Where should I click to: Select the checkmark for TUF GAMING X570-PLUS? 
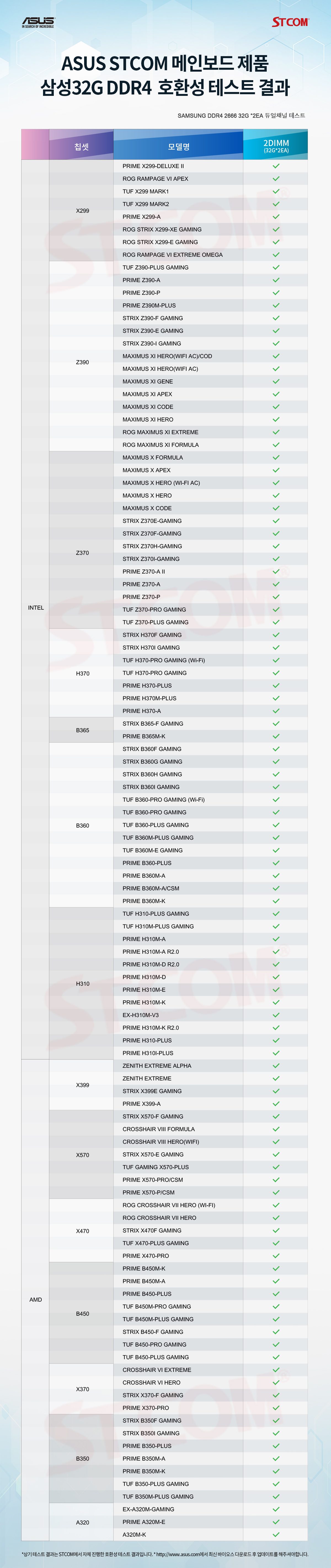pyautogui.click(x=276, y=1167)
